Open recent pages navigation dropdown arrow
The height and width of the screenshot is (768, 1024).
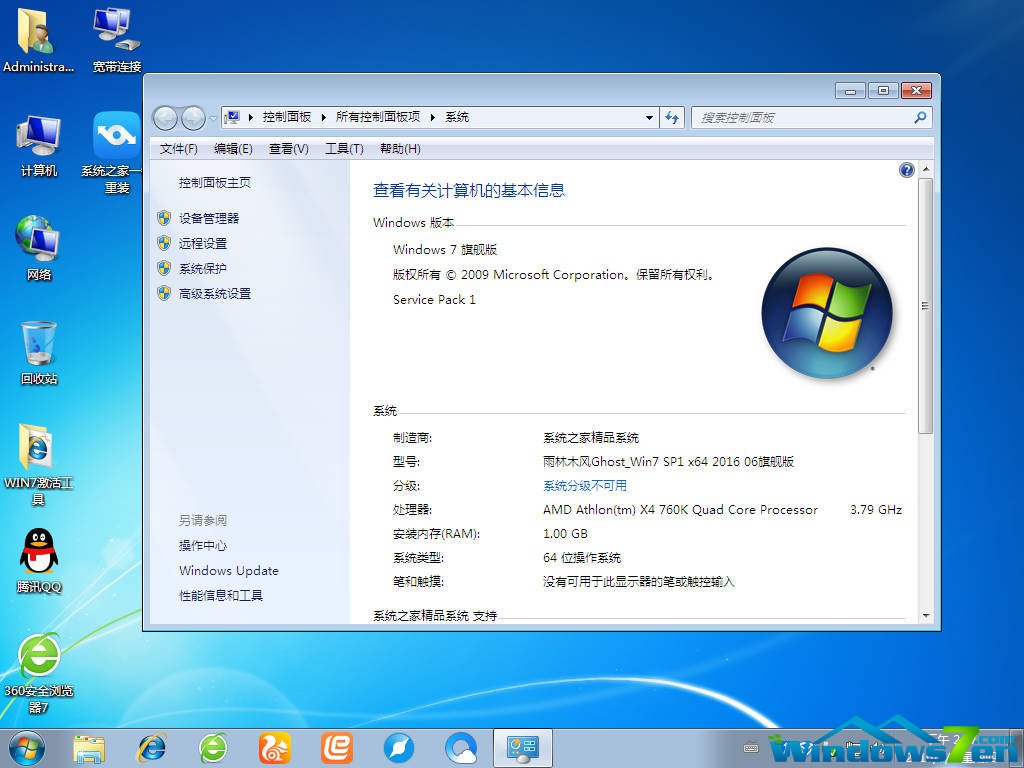coord(212,117)
